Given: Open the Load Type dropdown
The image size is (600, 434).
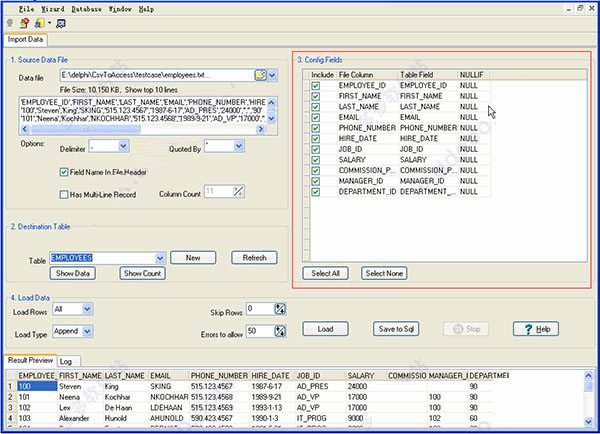Looking at the screenshot, I should [x=85, y=329].
